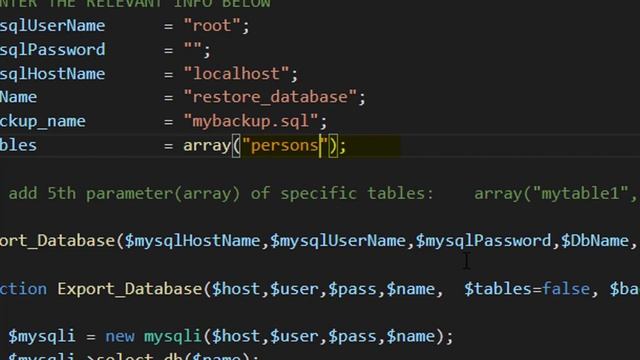
Task: Click the new keyword before mysqli
Action: (120, 337)
